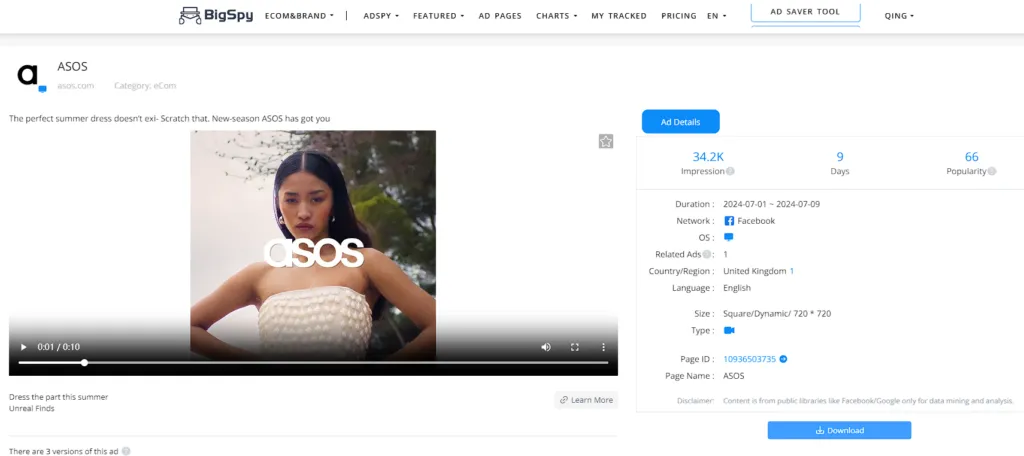Enter video fullscreen mode
This screenshot has width=1024, height=456.
(575, 347)
